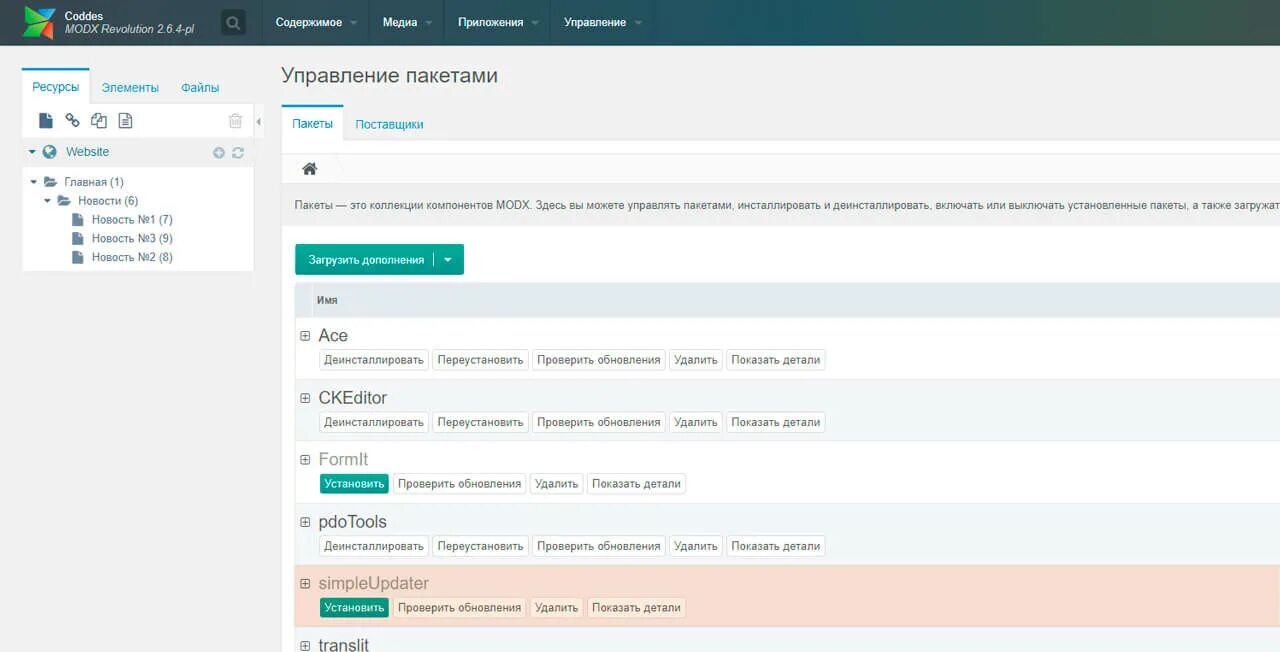Expand the pdoTools package row
The height and width of the screenshot is (652, 1280).
(305, 522)
